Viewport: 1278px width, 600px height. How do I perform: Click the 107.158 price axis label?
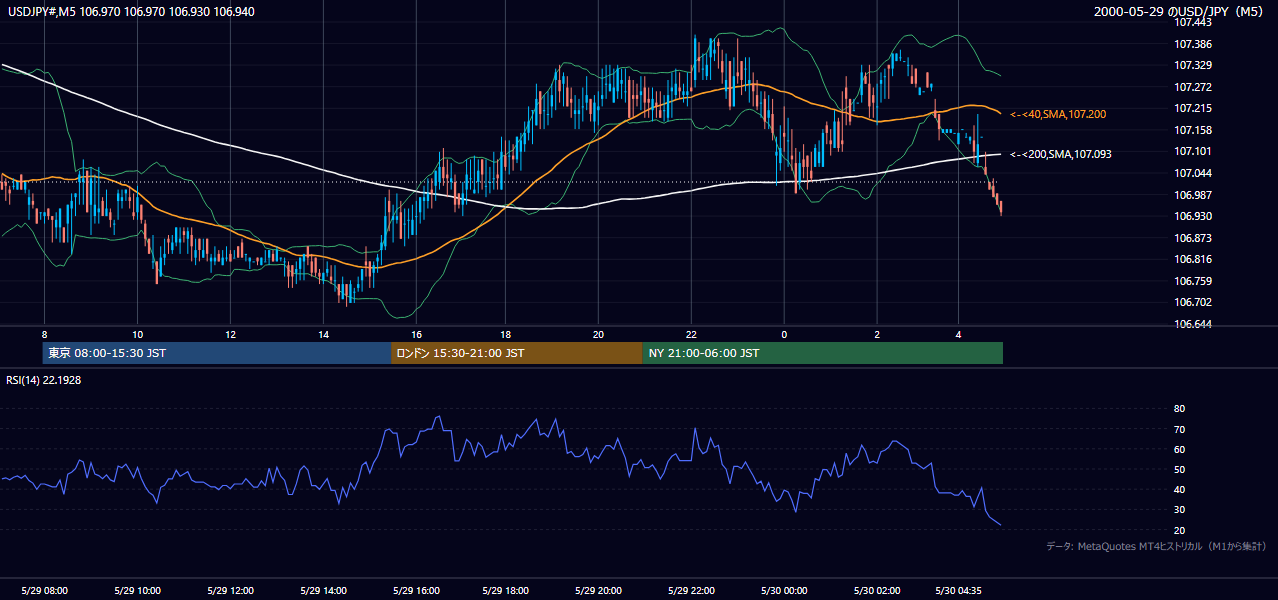tap(1194, 130)
